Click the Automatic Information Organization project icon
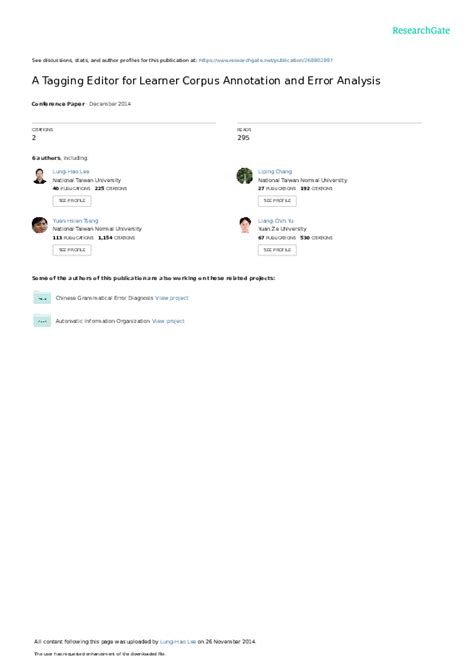This screenshot has height=669, width=474. [42, 320]
